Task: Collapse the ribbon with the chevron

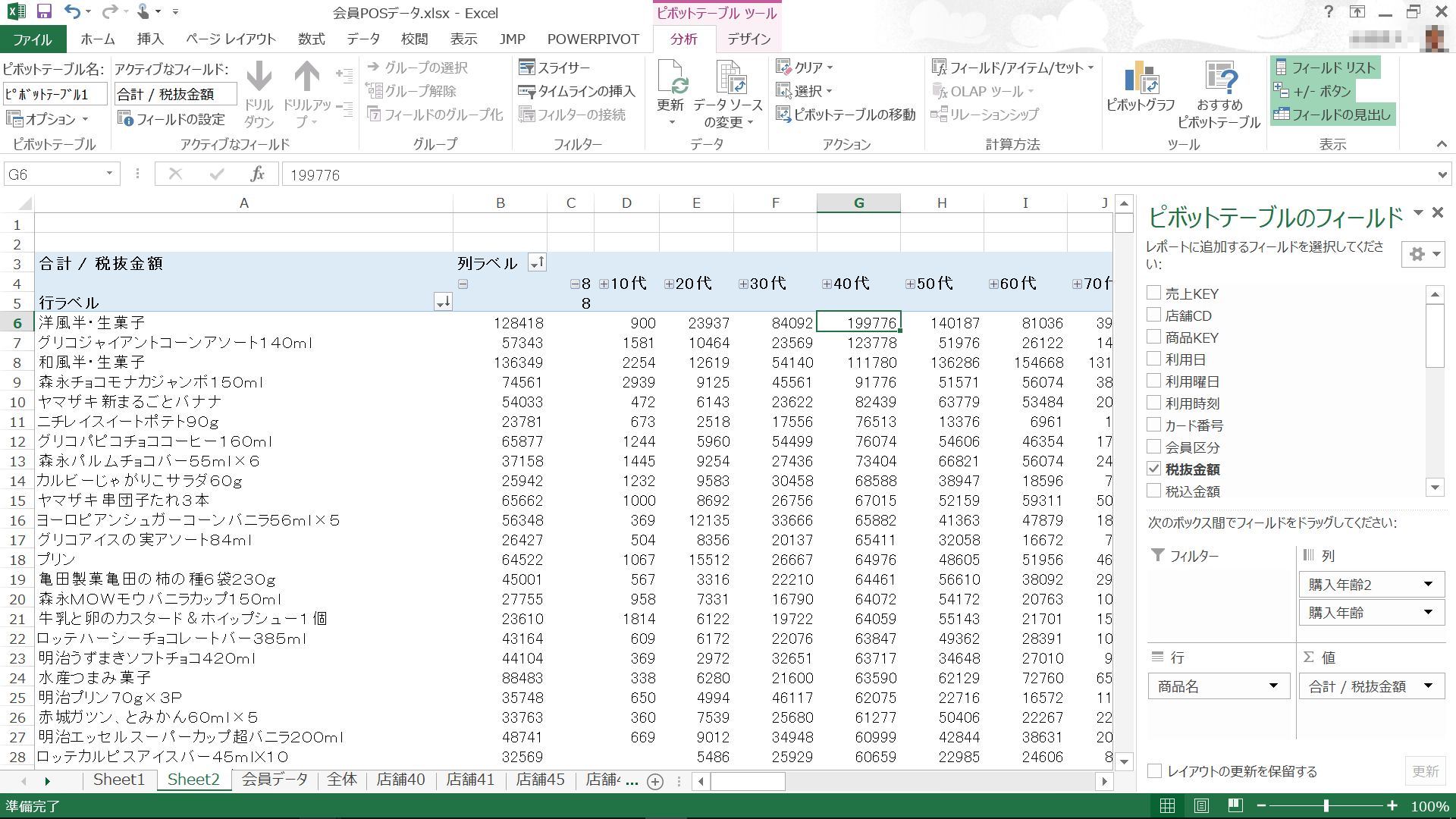Action: (1441, 144)
